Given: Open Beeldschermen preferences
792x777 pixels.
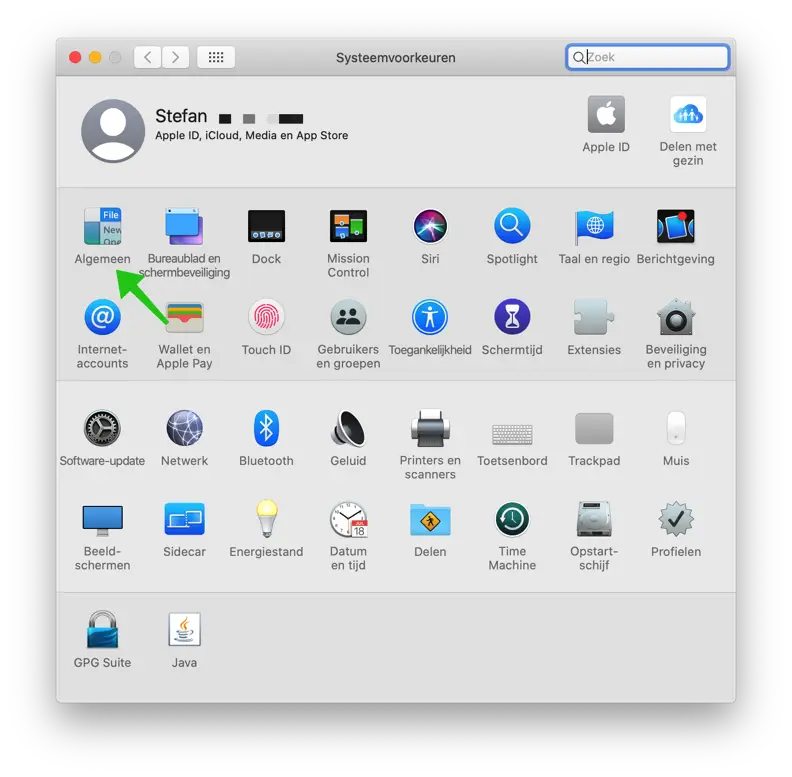Looking at the screenshot, I should click(103, 520).
